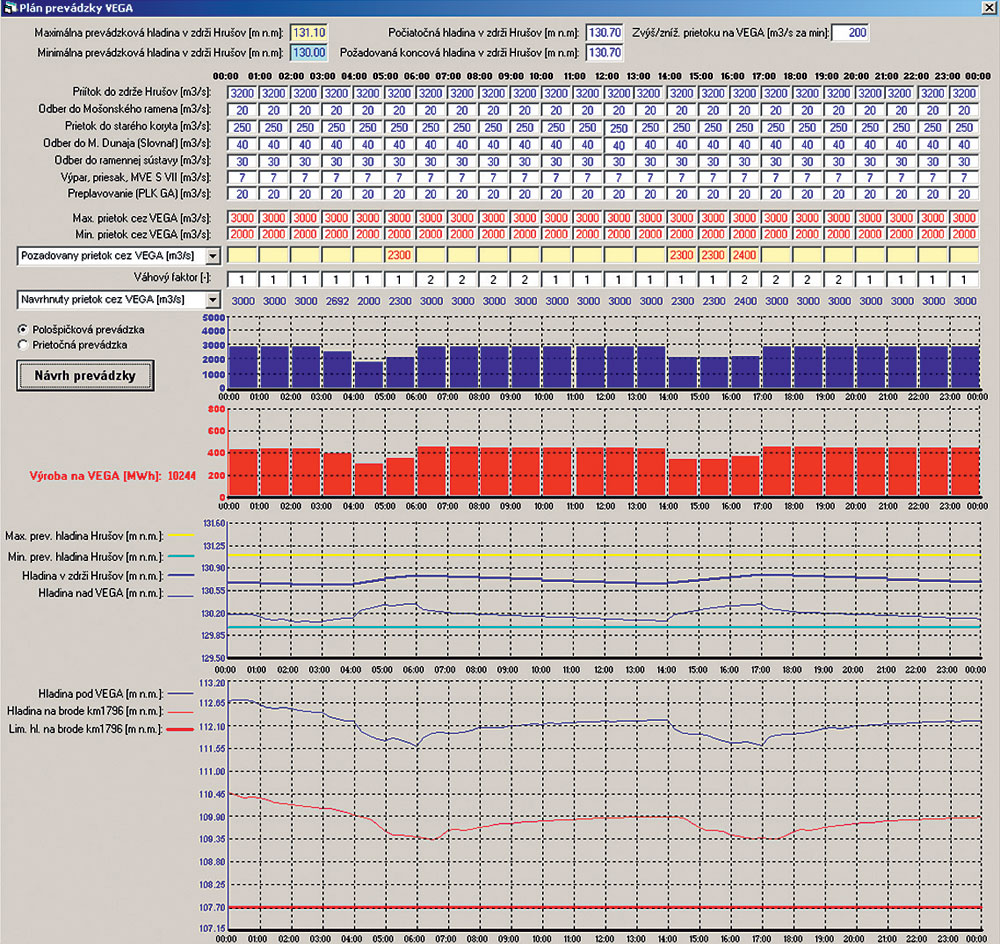Click the lowest blue flow bar at 04:00
Screen dimensions: 1000x944
pos(369,373)
